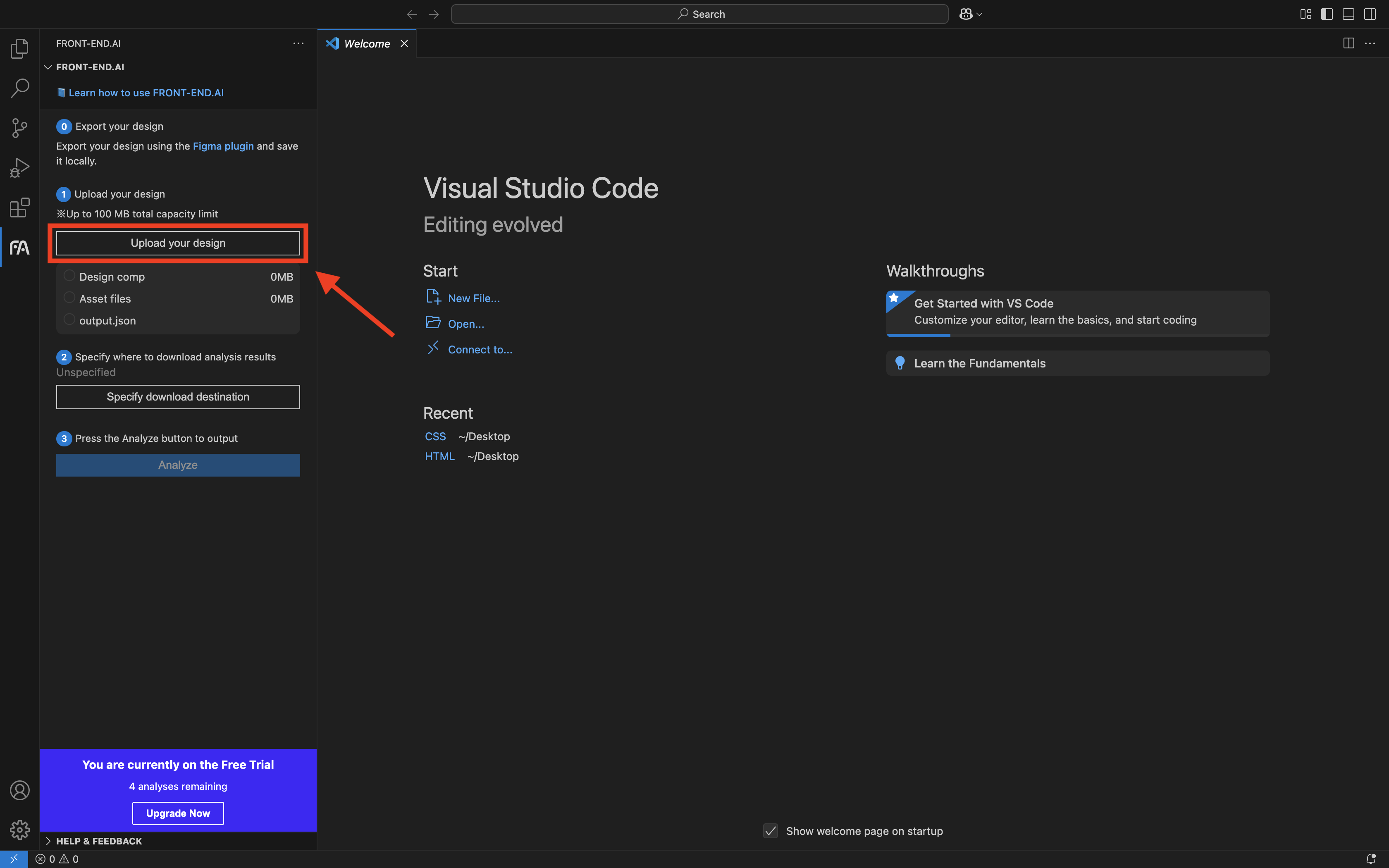This screenshot has width=1389, height=868.
Task: Open the recent CSS folder
Action: click(435, 437)
